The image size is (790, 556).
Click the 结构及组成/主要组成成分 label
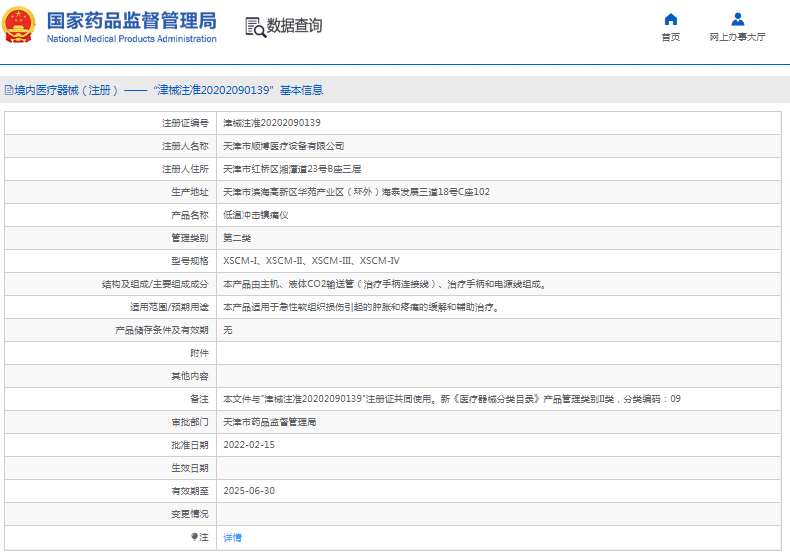click(x=155, y=284)
